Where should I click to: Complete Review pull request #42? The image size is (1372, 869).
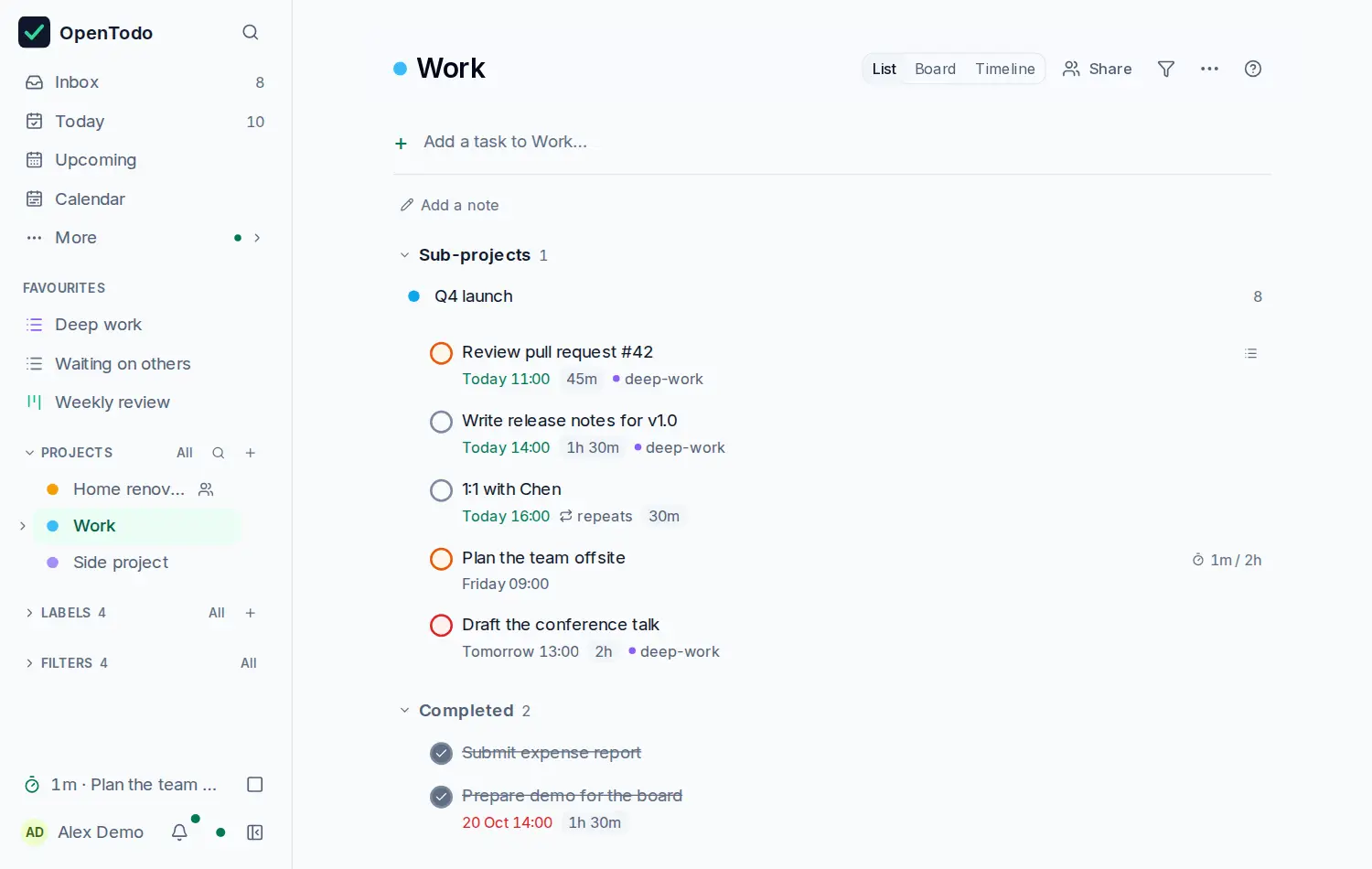(441, 353)
